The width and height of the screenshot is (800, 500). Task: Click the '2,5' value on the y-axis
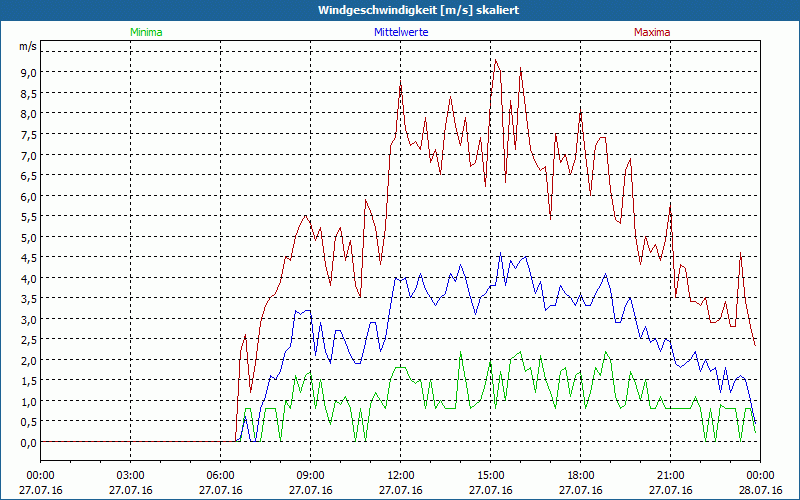[29, 340]
